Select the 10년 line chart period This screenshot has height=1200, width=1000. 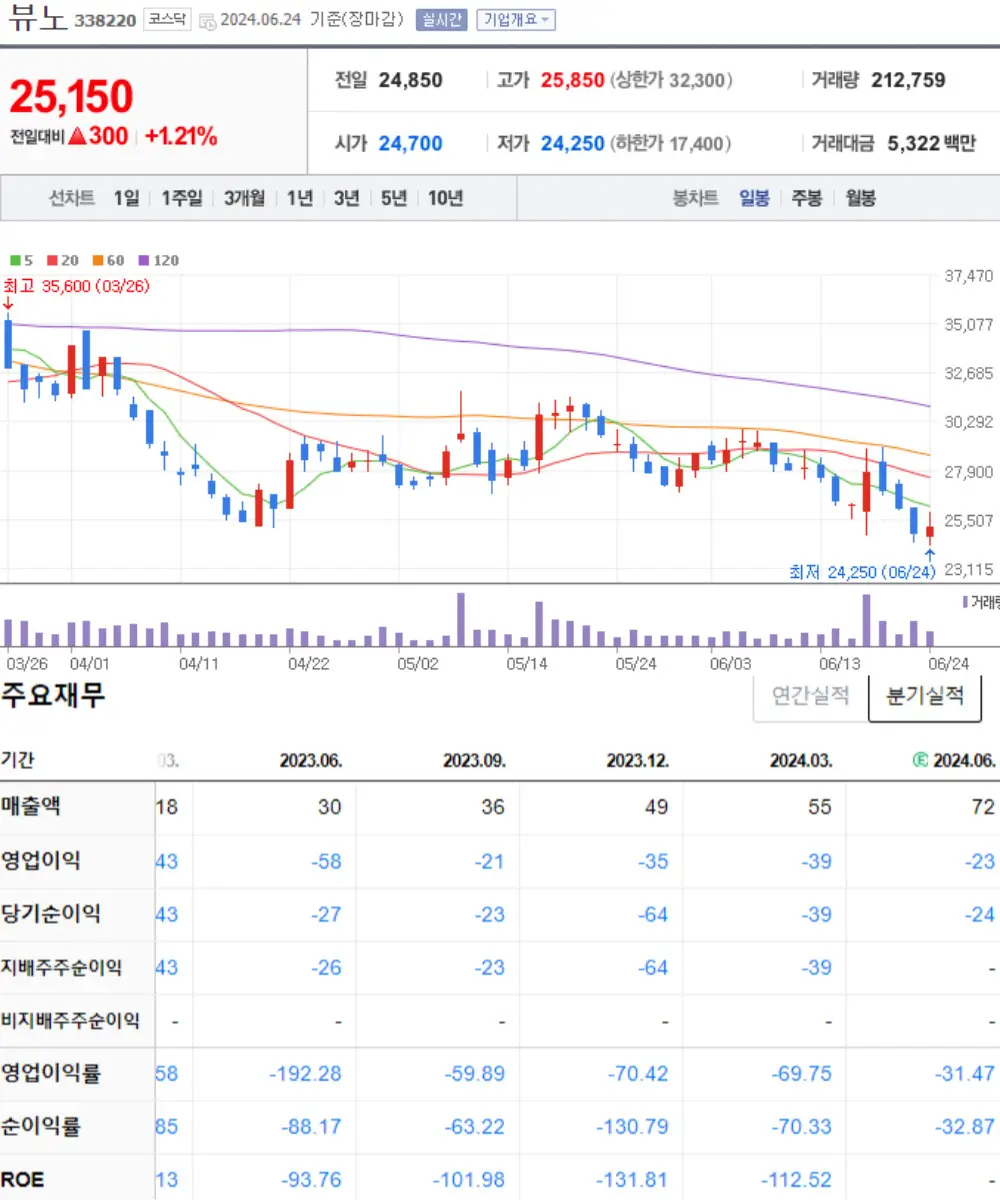click(445, 198)
